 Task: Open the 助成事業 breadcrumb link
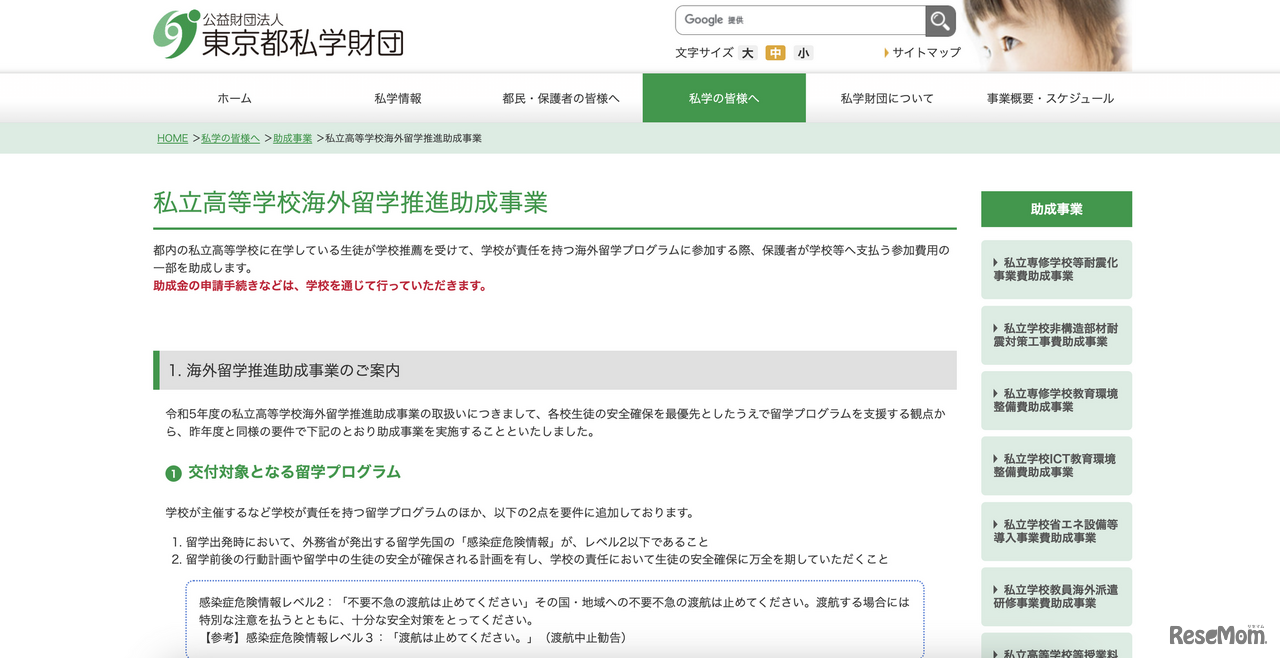[x=291, y=138]
